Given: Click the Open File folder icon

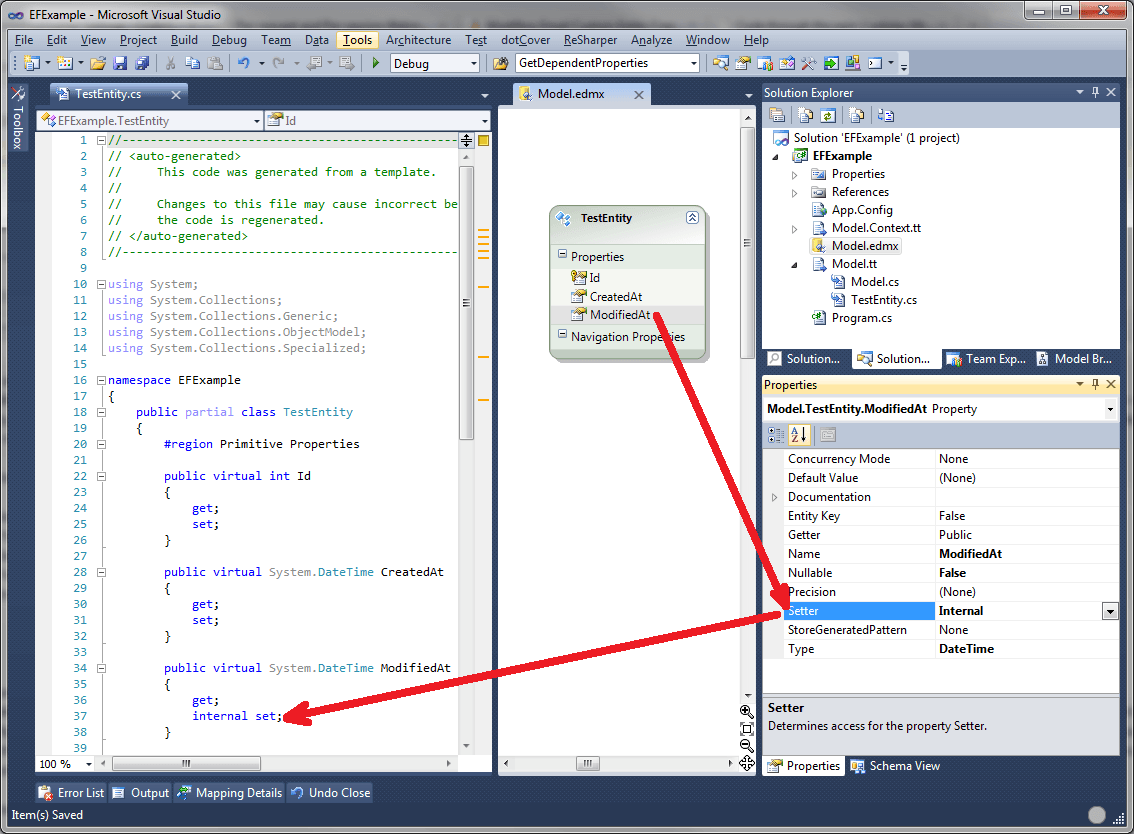Looking at the screenshot, I should pos(98,63).
